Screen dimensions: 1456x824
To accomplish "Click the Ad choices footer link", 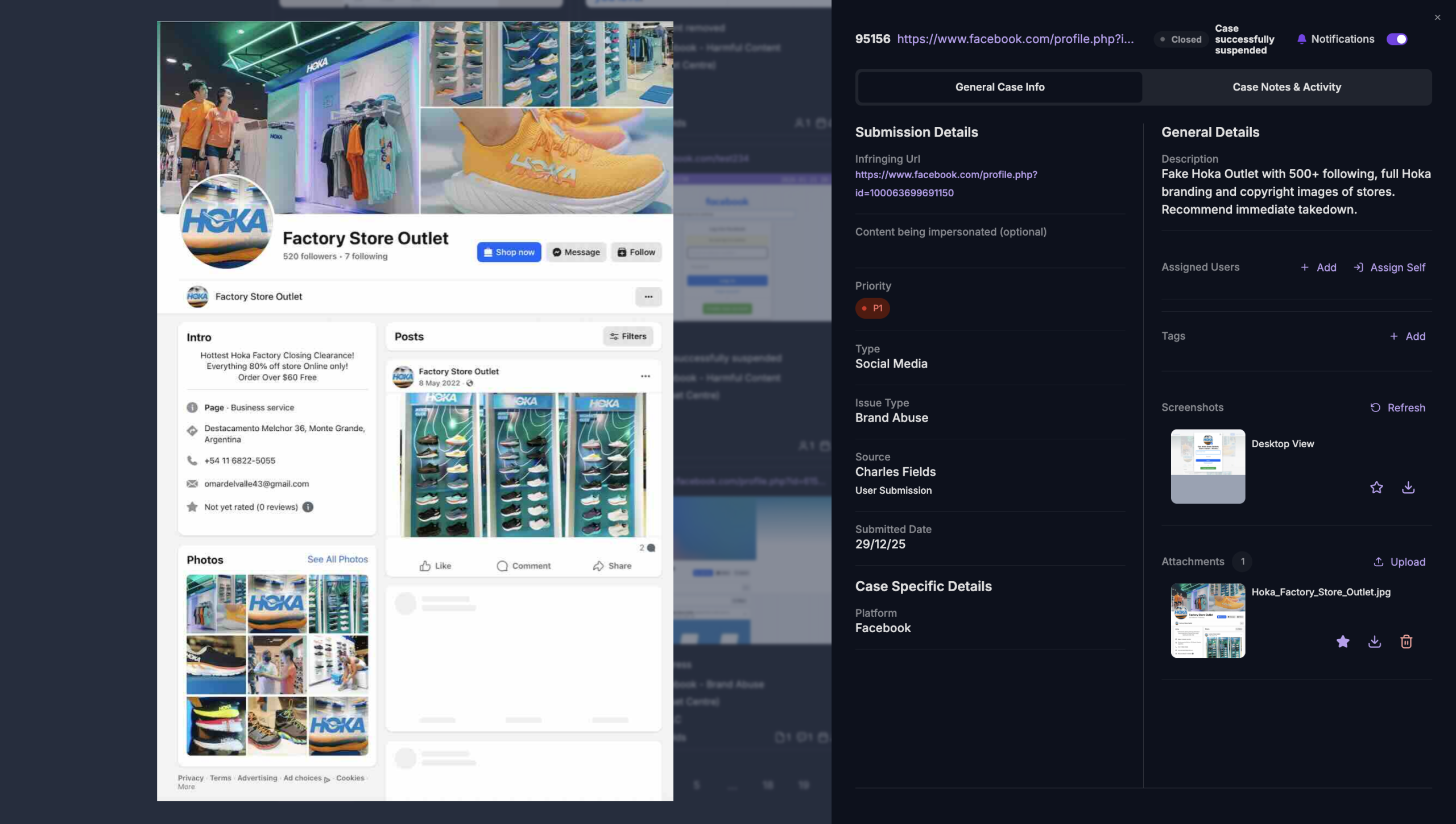I will 306,778.
